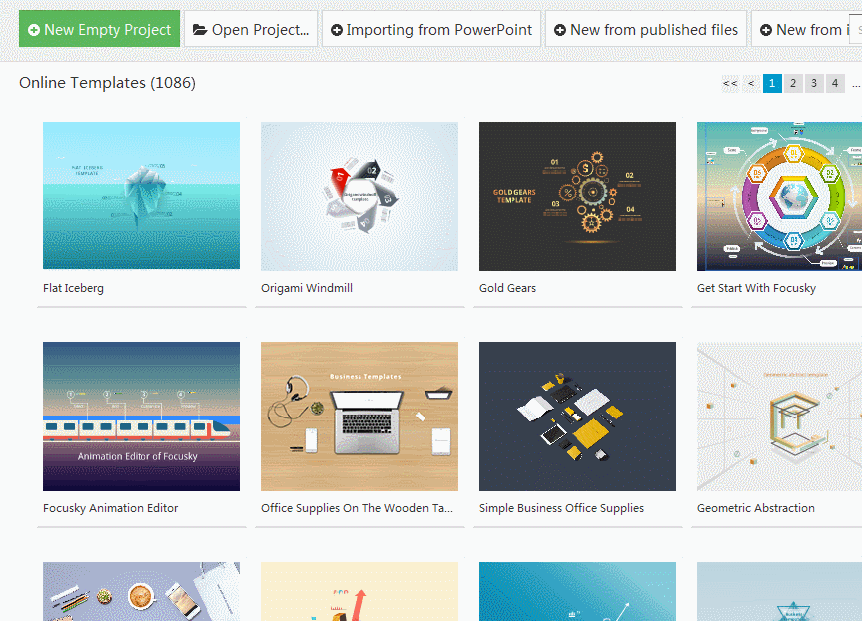Select Importing from PowerPoint option
Image resolution: width=862 pixels, height=621 pixels.
pos(431,30)
